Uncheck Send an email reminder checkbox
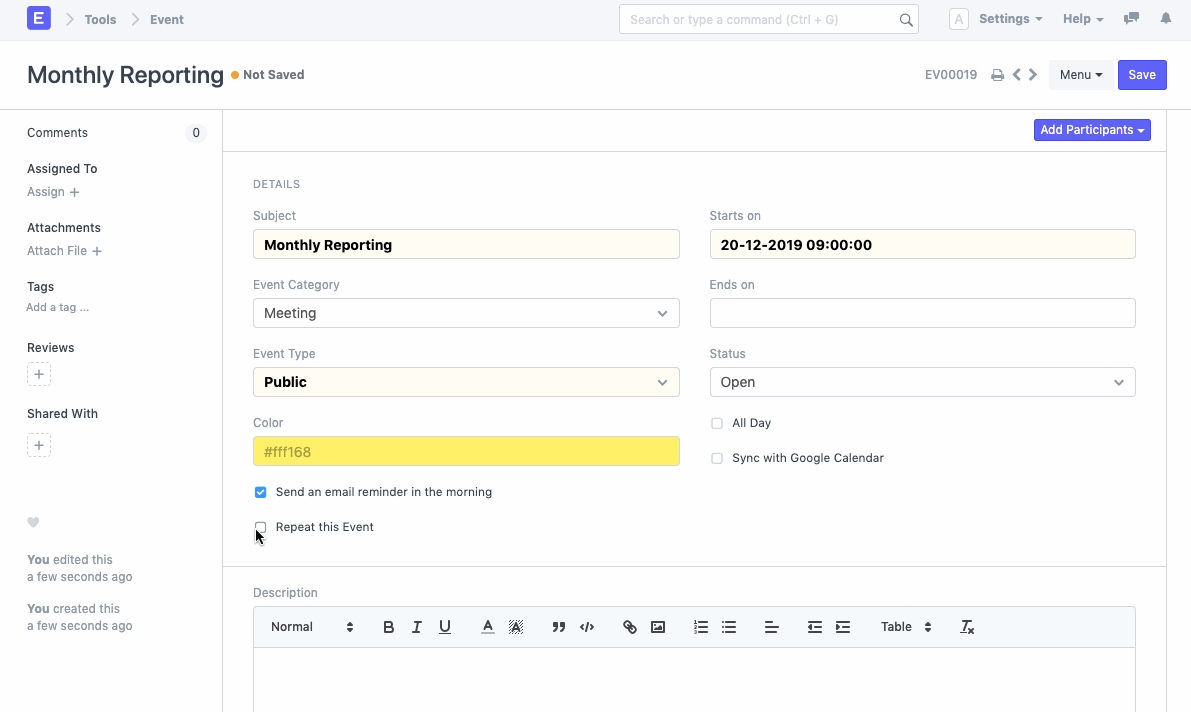1191x712 pixels. coord(261,492)
